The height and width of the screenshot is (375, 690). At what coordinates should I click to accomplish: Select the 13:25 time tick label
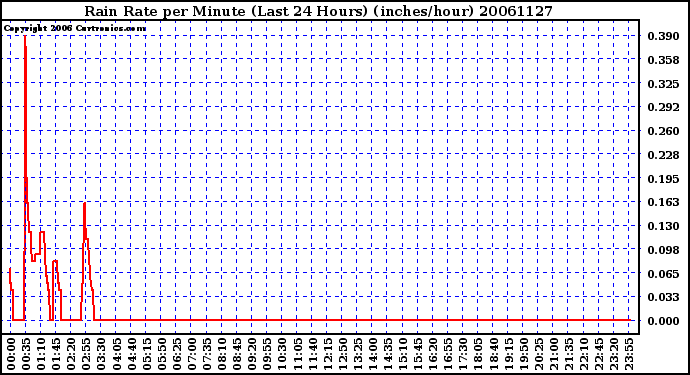[357, 354]
